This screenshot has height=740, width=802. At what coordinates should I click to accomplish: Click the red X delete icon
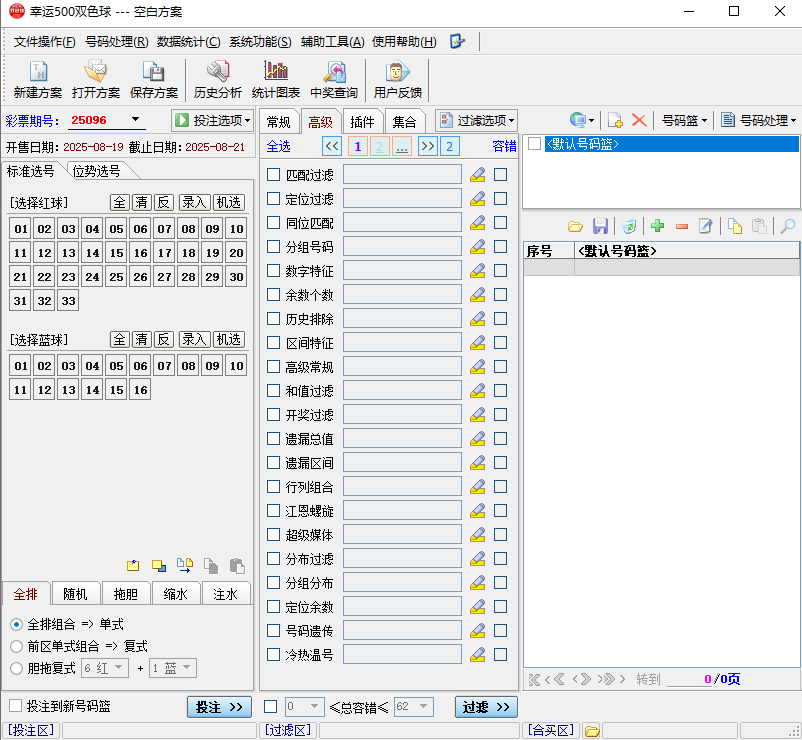pyautogui.click(x=639, y=120)
